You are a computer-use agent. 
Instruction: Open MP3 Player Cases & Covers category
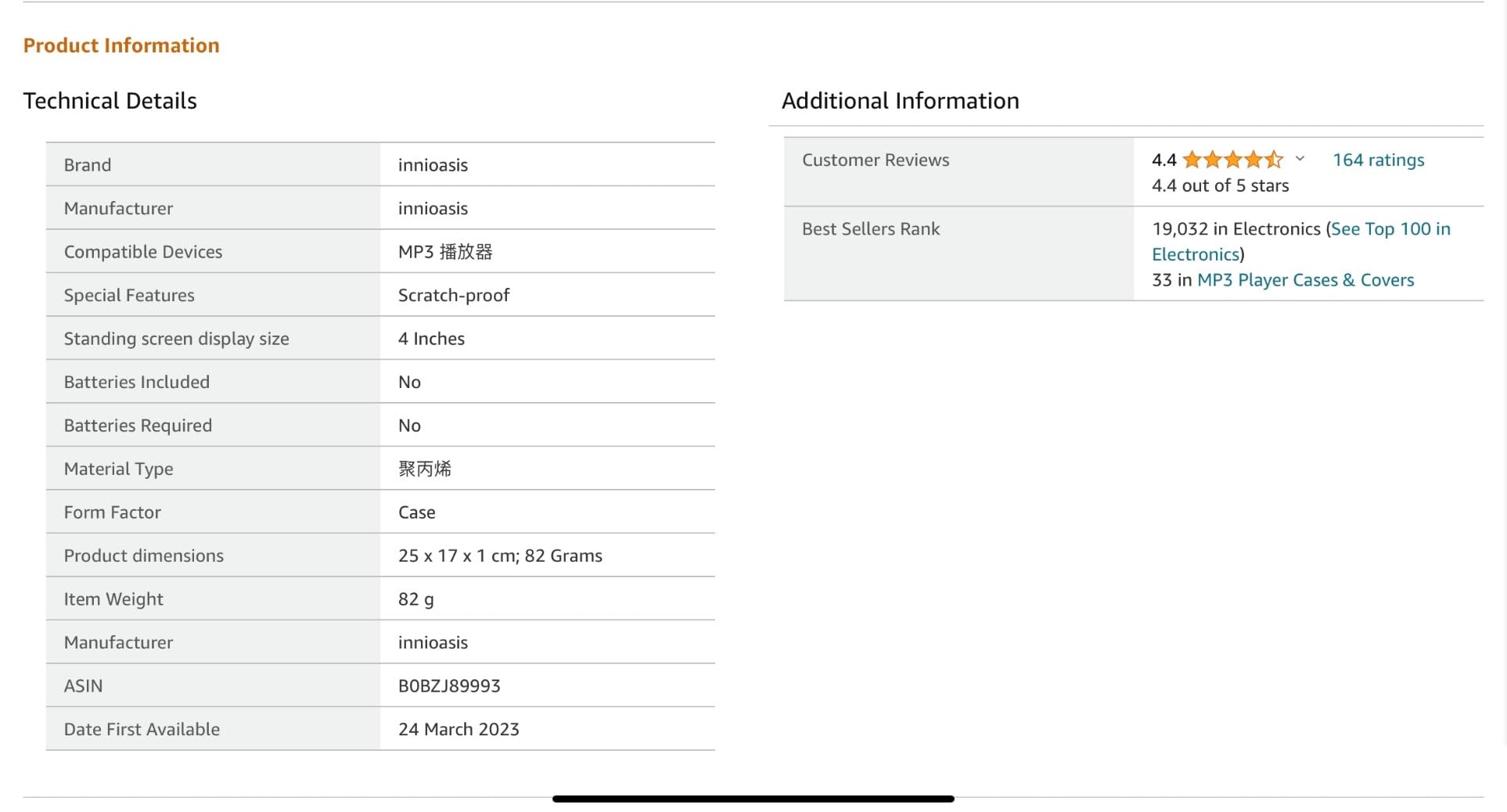click(1305, 280)
